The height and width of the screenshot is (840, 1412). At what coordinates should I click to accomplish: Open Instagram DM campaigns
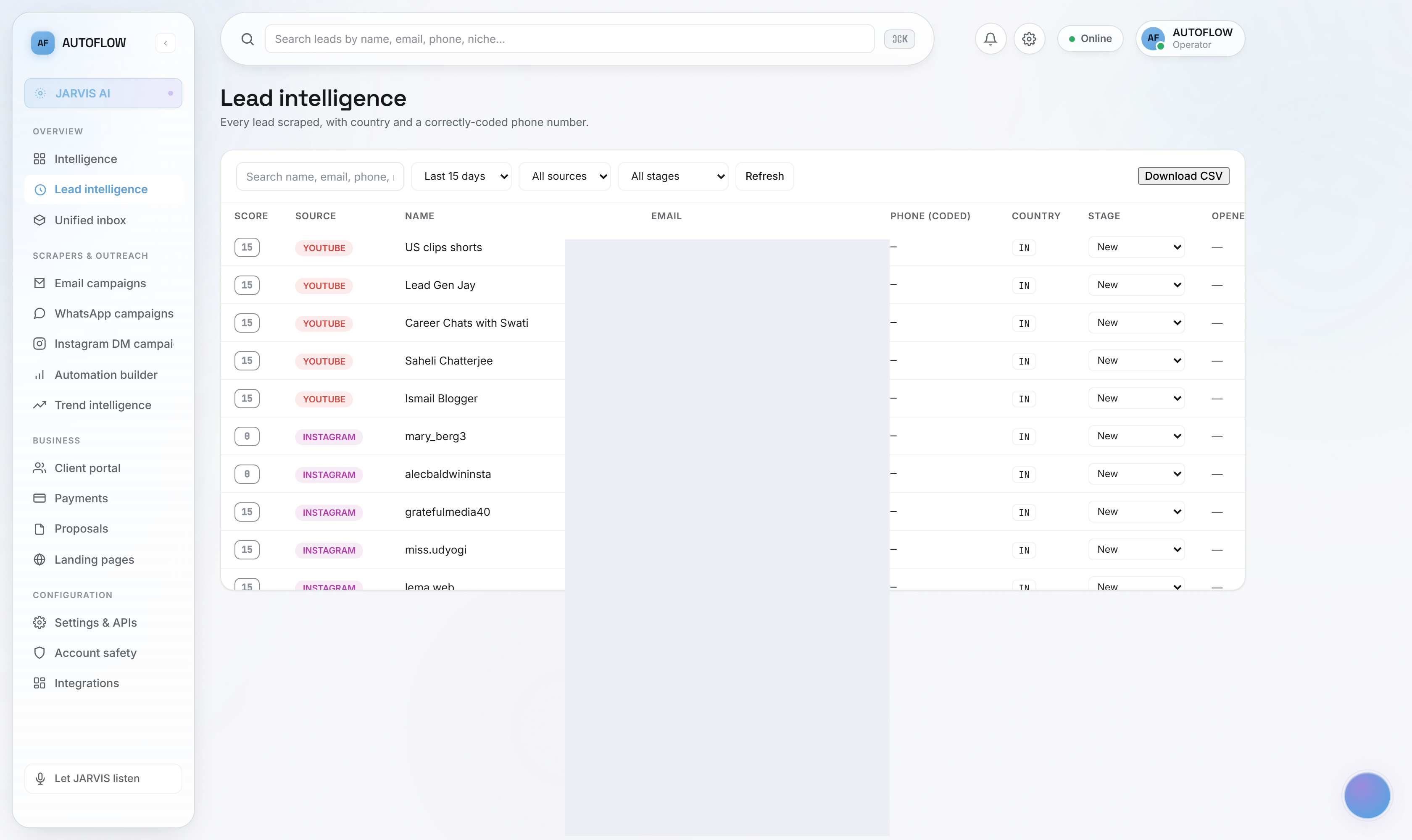click(103, 344)
